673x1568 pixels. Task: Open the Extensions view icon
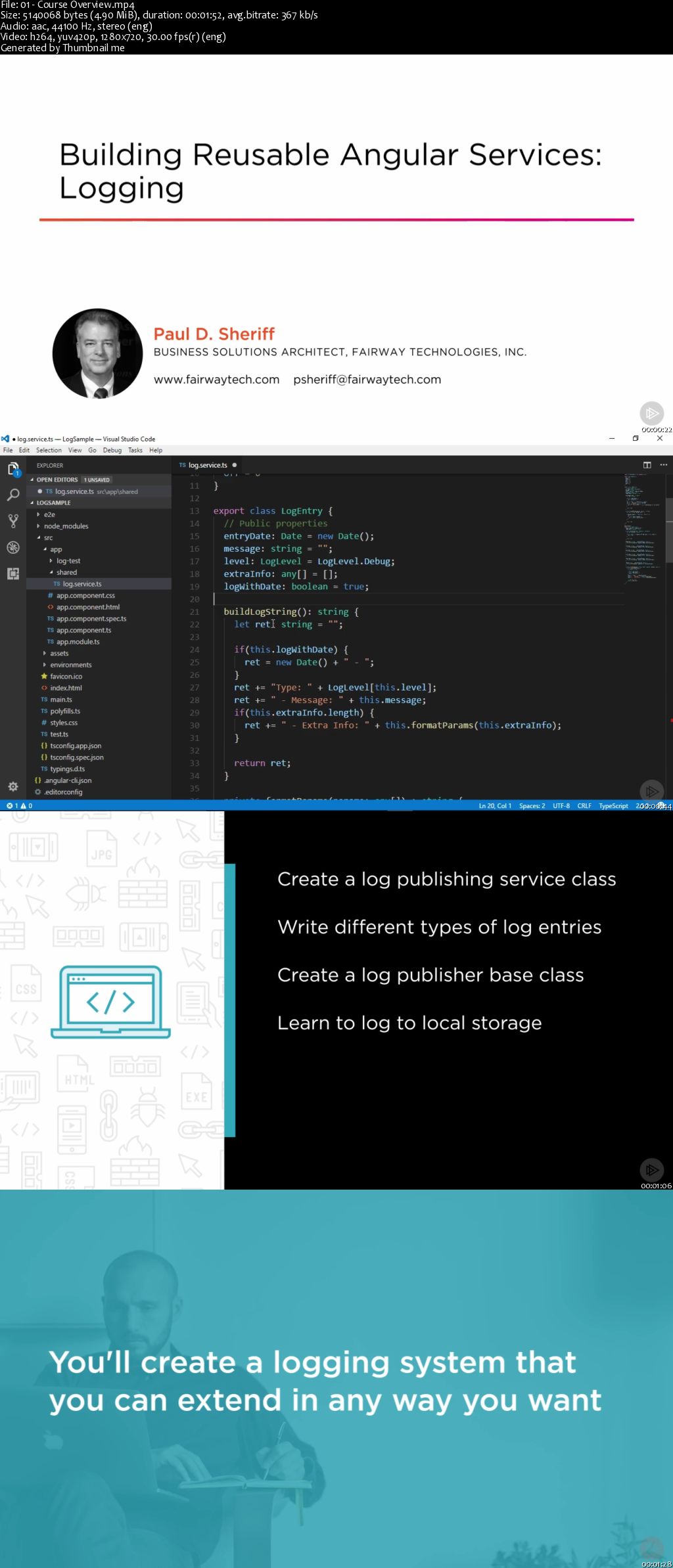point(13,573)
